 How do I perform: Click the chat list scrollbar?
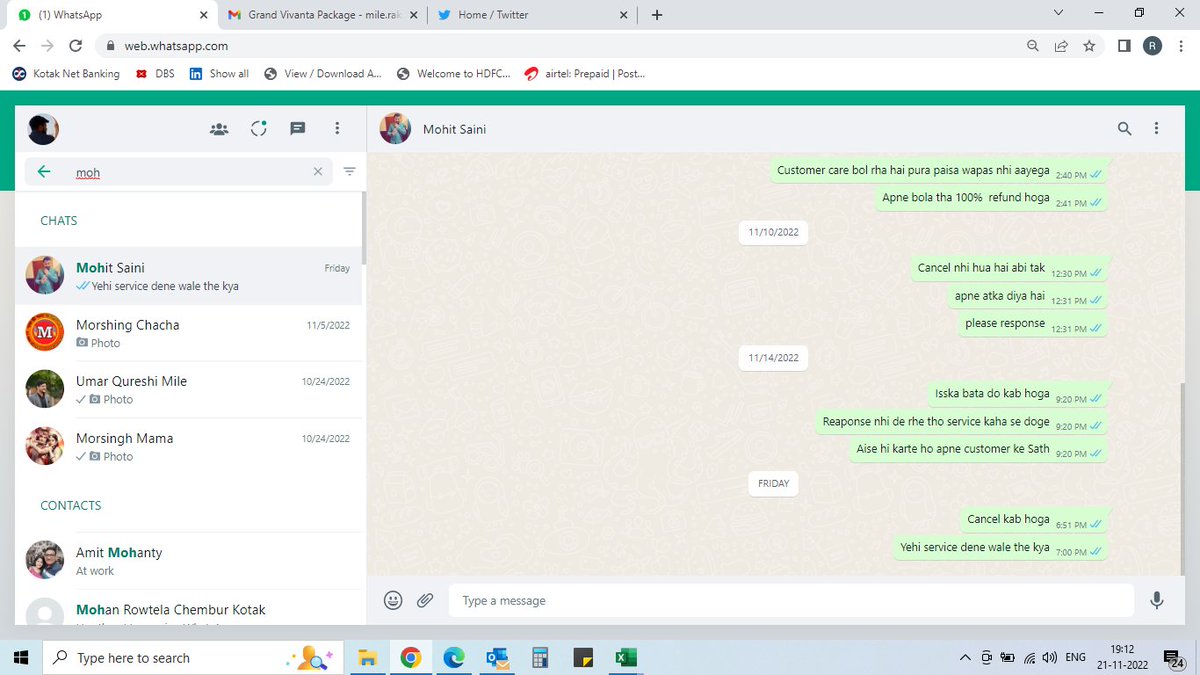point(363,228)
